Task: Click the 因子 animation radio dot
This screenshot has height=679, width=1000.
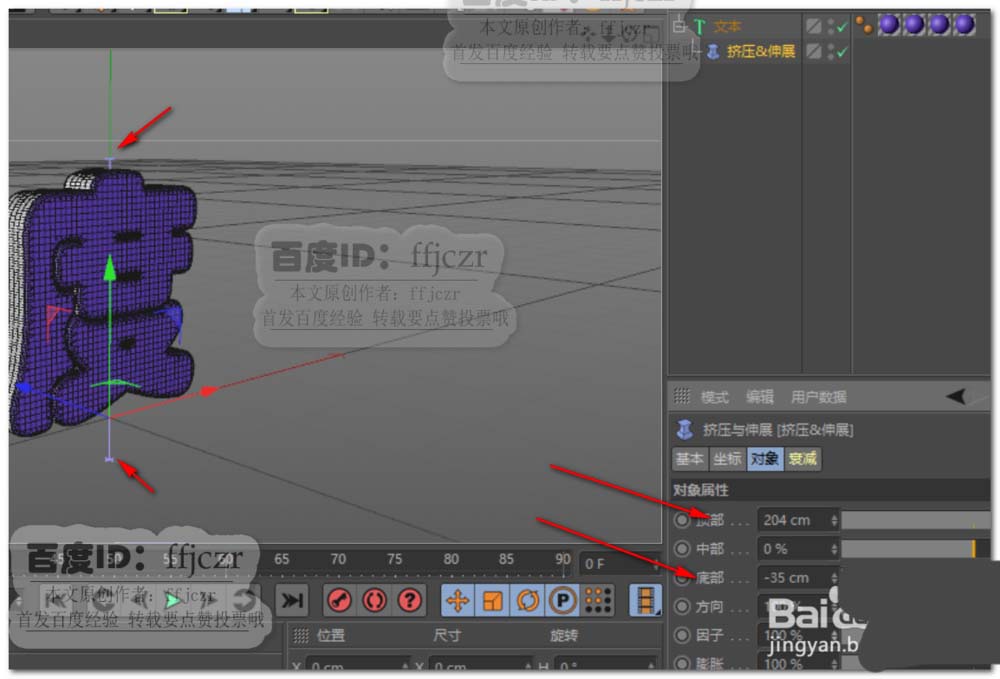Action: point(682,635)
